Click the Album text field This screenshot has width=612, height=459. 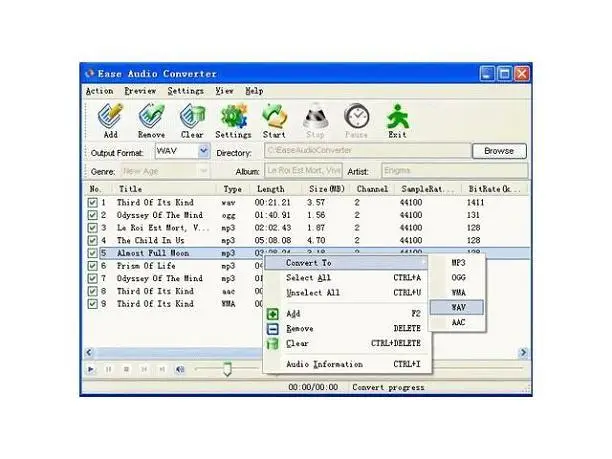click(x=303, y=171)
